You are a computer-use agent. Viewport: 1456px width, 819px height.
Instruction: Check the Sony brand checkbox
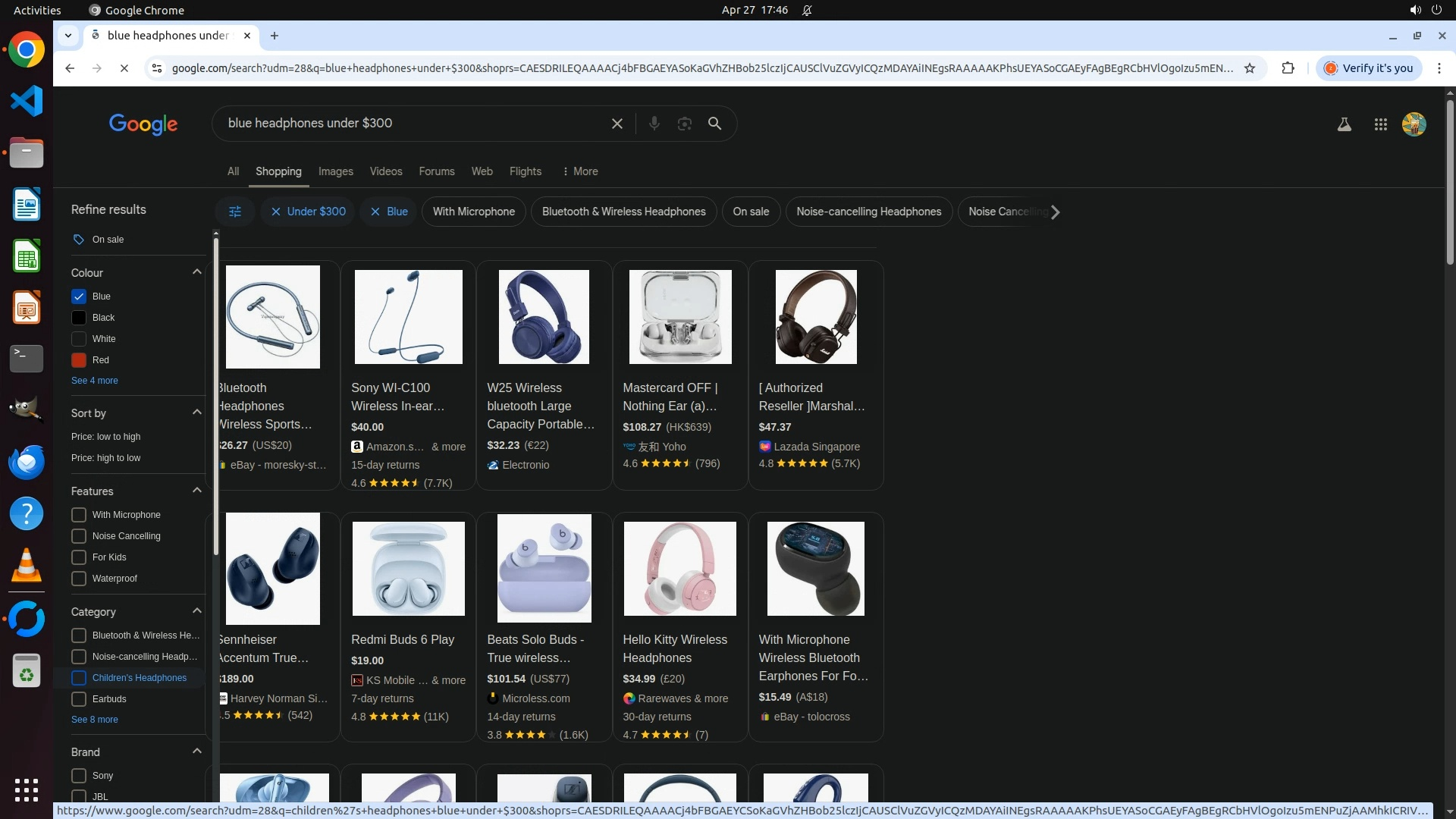79,776
